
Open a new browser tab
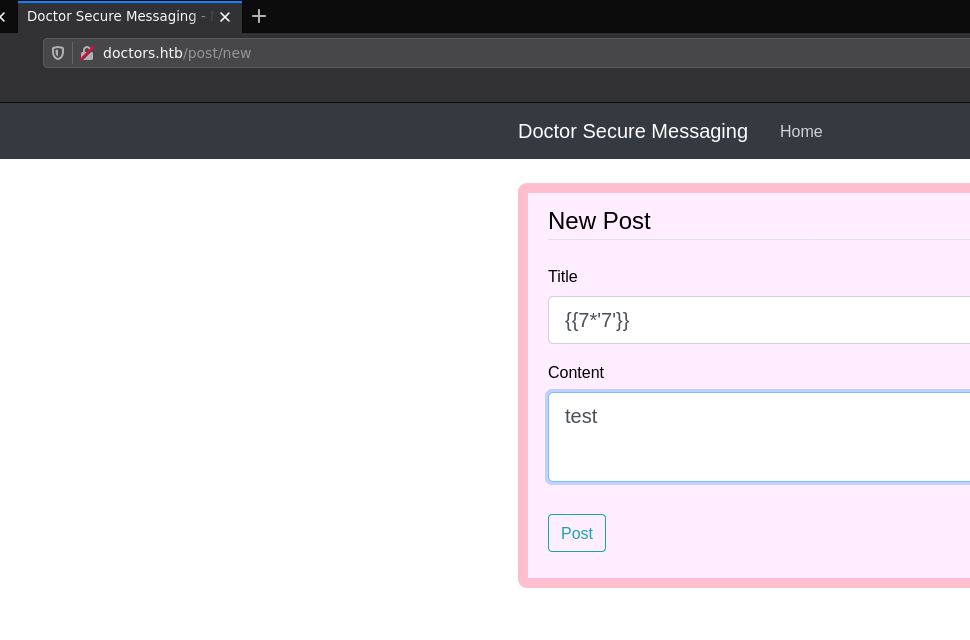[259, 16]
